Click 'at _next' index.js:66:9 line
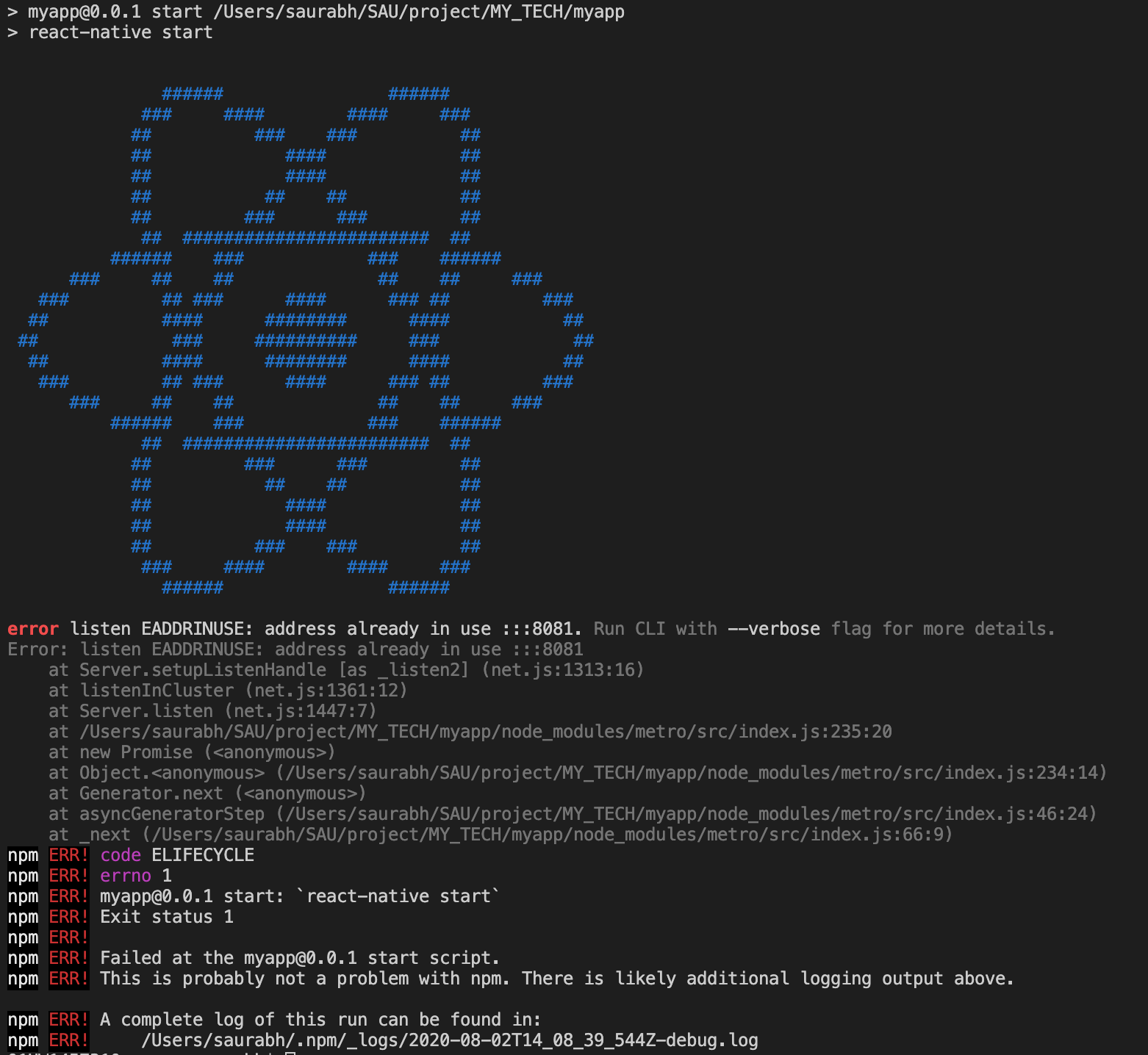Screen dimensions: 1148x1055 501,835
